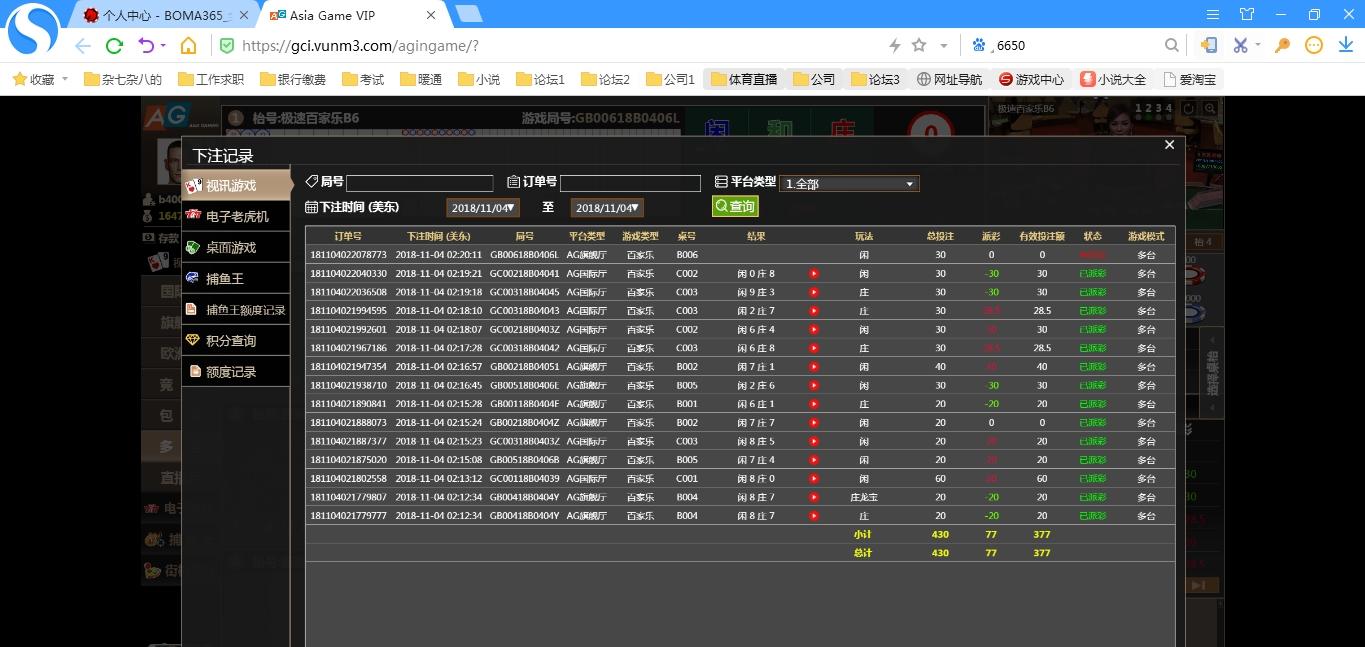Click the green 查询 button
The height and width of the screenshot is (647, 1365).
pyautogui.click(x=735, y=206)
